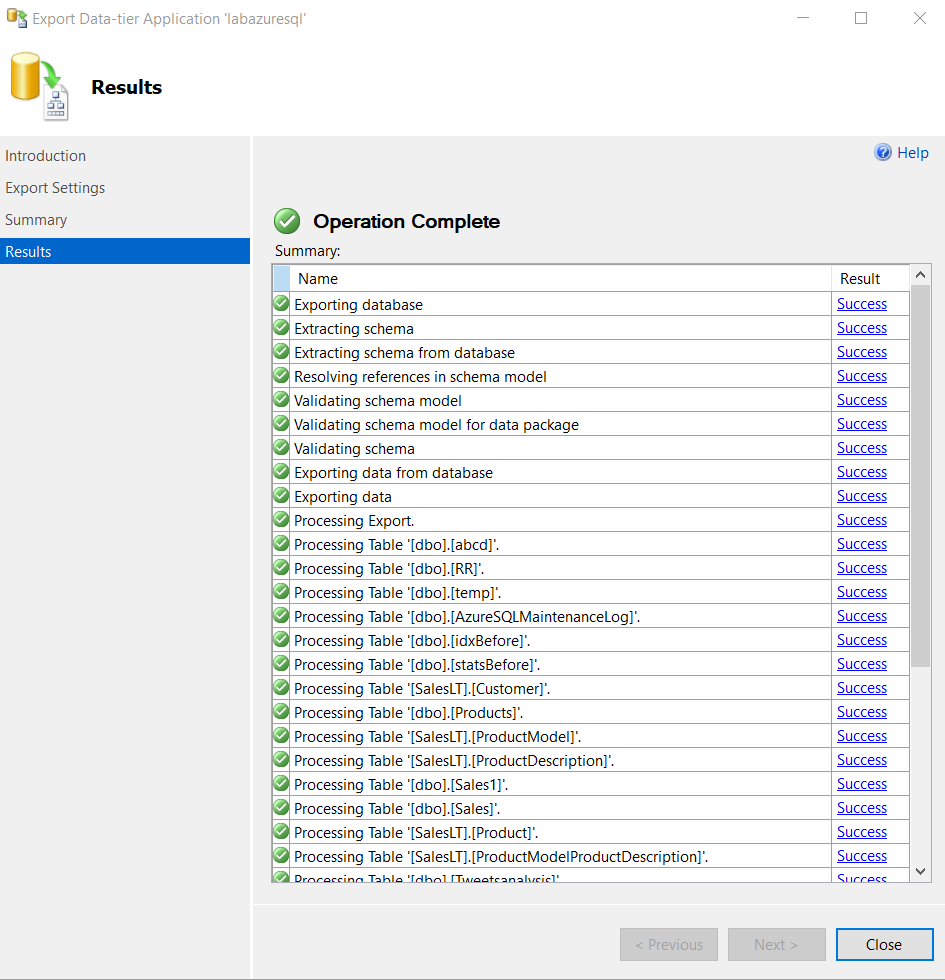Click the status icon for [dbo].[Sales] table
Viewport: 945px width, 980px height.
coord(281,808)
